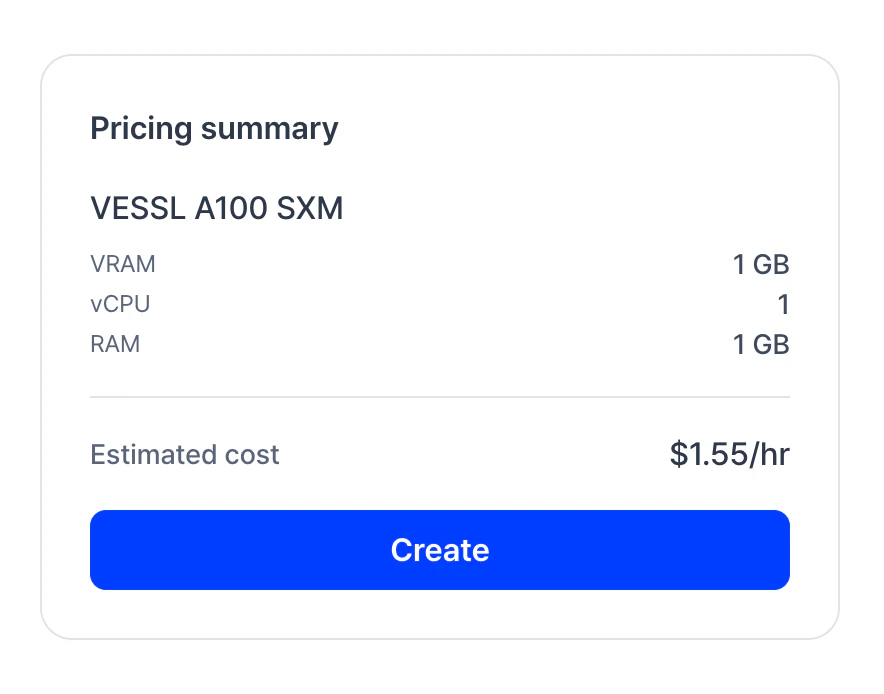Viewport: 884px width, 694px height.
Task: Select the vCPU label
Action: pyautogui.click(x=119, y=304)
